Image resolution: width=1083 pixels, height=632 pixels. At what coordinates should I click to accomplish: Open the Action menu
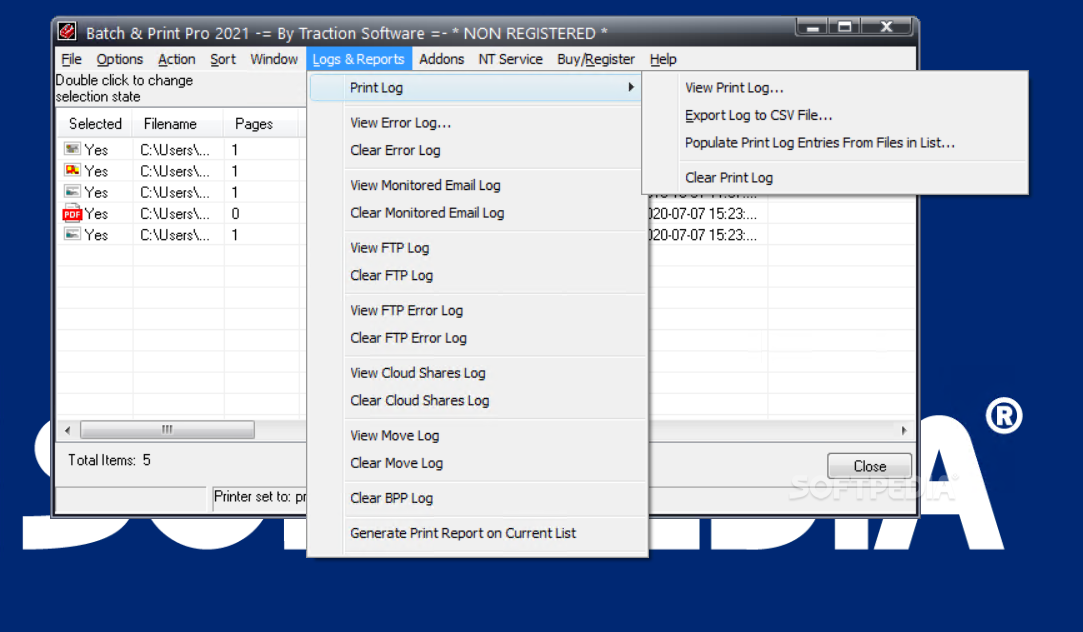pos(177,59)
